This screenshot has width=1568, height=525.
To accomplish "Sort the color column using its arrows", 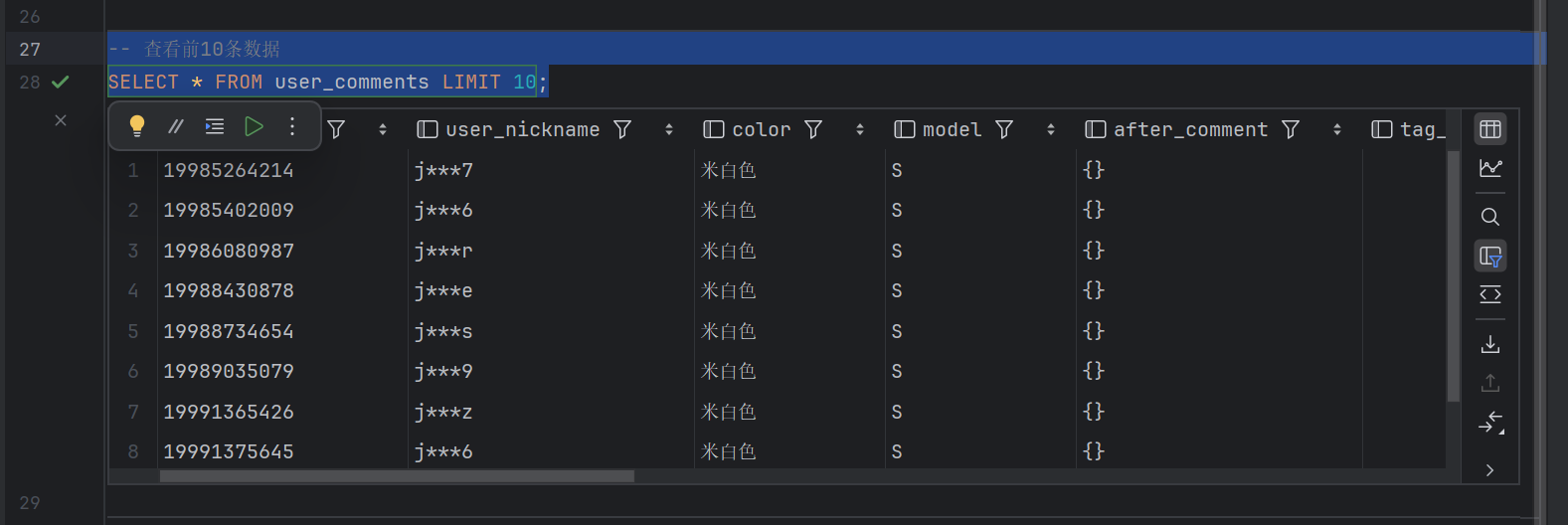I will 860,129.
